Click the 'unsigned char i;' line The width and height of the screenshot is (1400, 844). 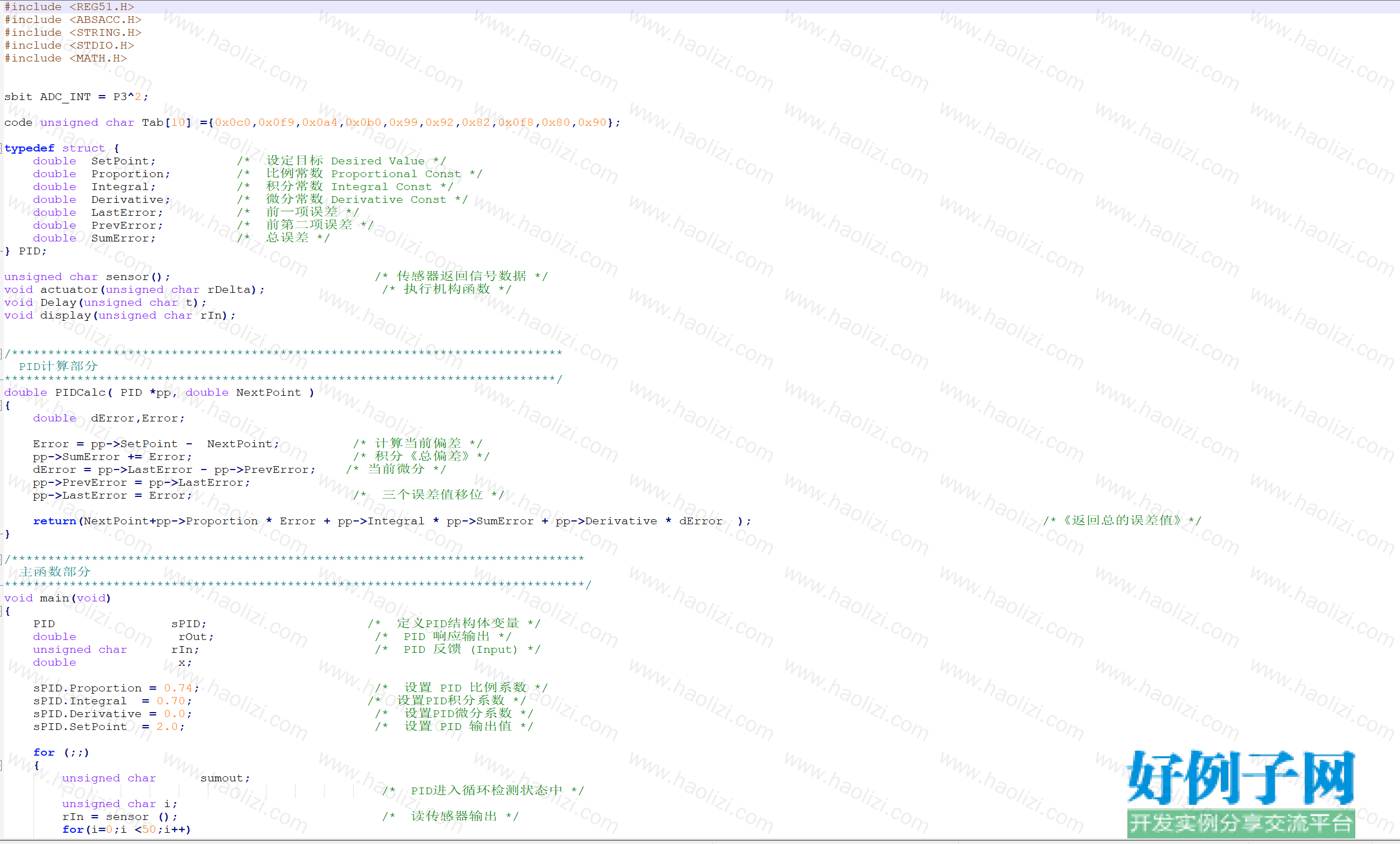pyautogui.click(x=120, y=804)
